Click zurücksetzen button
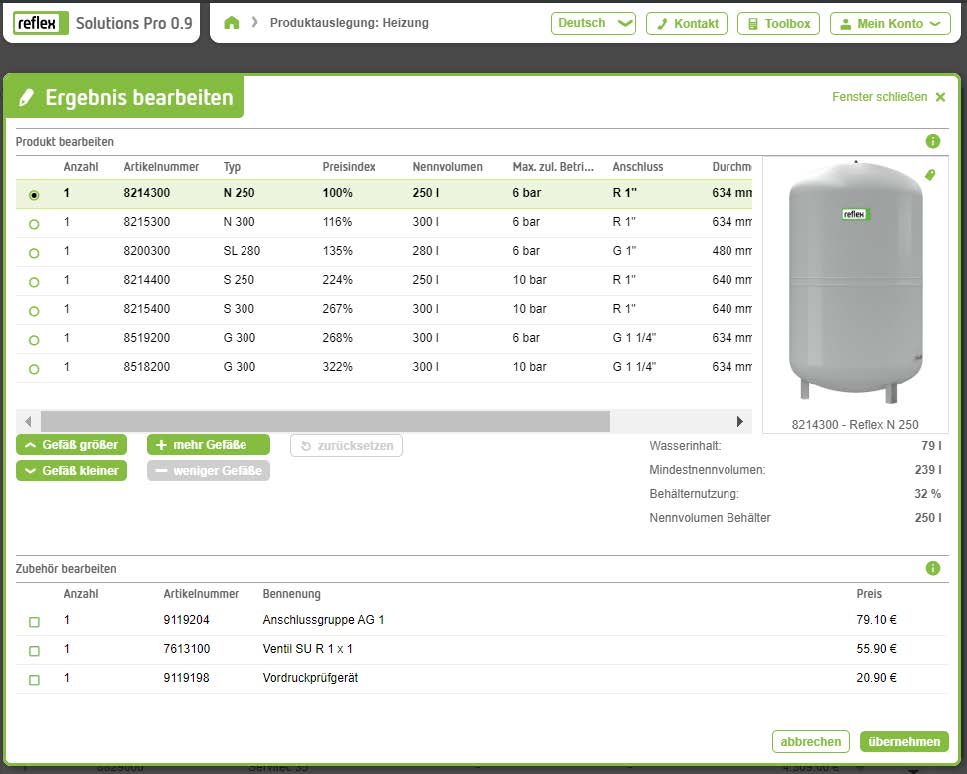This screenshot has height=774, width=967. coord(347,445)
